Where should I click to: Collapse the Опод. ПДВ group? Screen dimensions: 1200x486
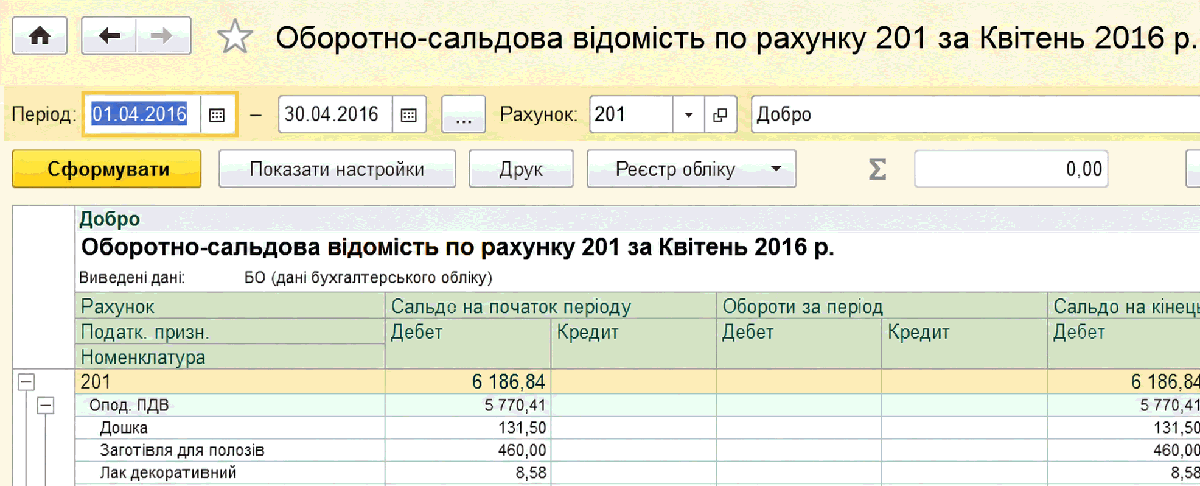[45, 404]
